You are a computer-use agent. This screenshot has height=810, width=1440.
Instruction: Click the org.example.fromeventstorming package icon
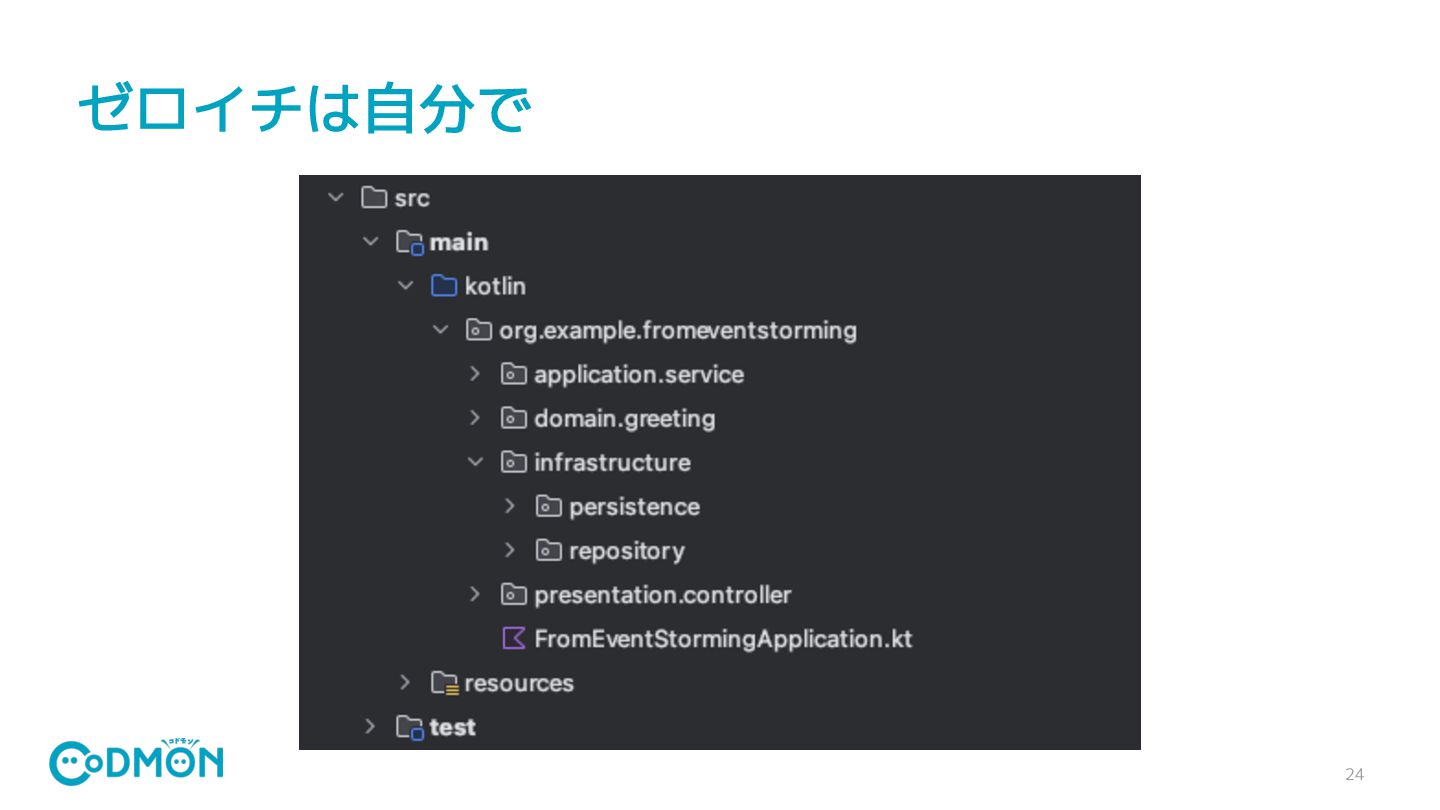pos(479,330)
